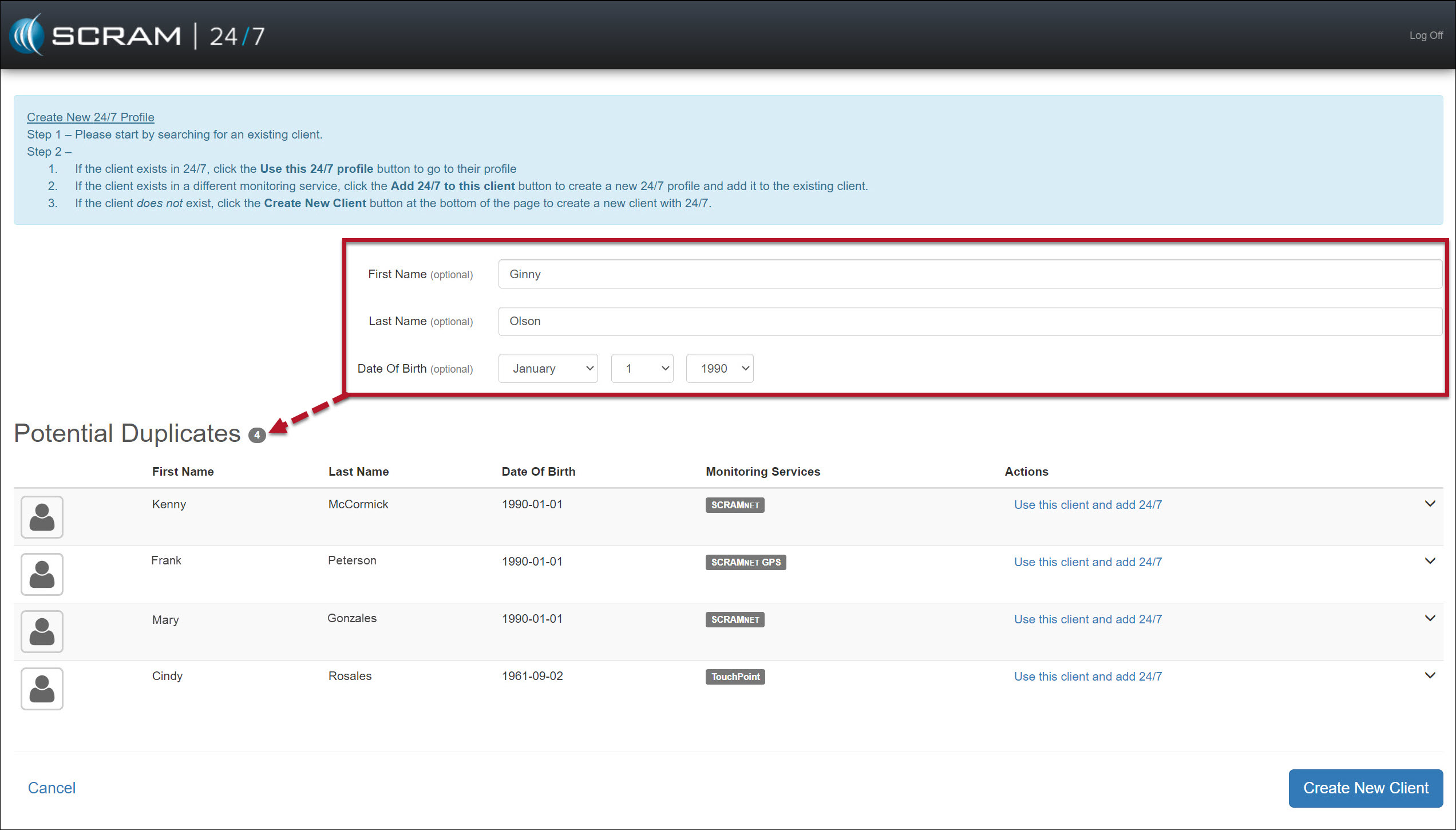Screen dimensions: 1456x830
Task: Click the Potential Duplicates count badge
Action: coord(257,435)
